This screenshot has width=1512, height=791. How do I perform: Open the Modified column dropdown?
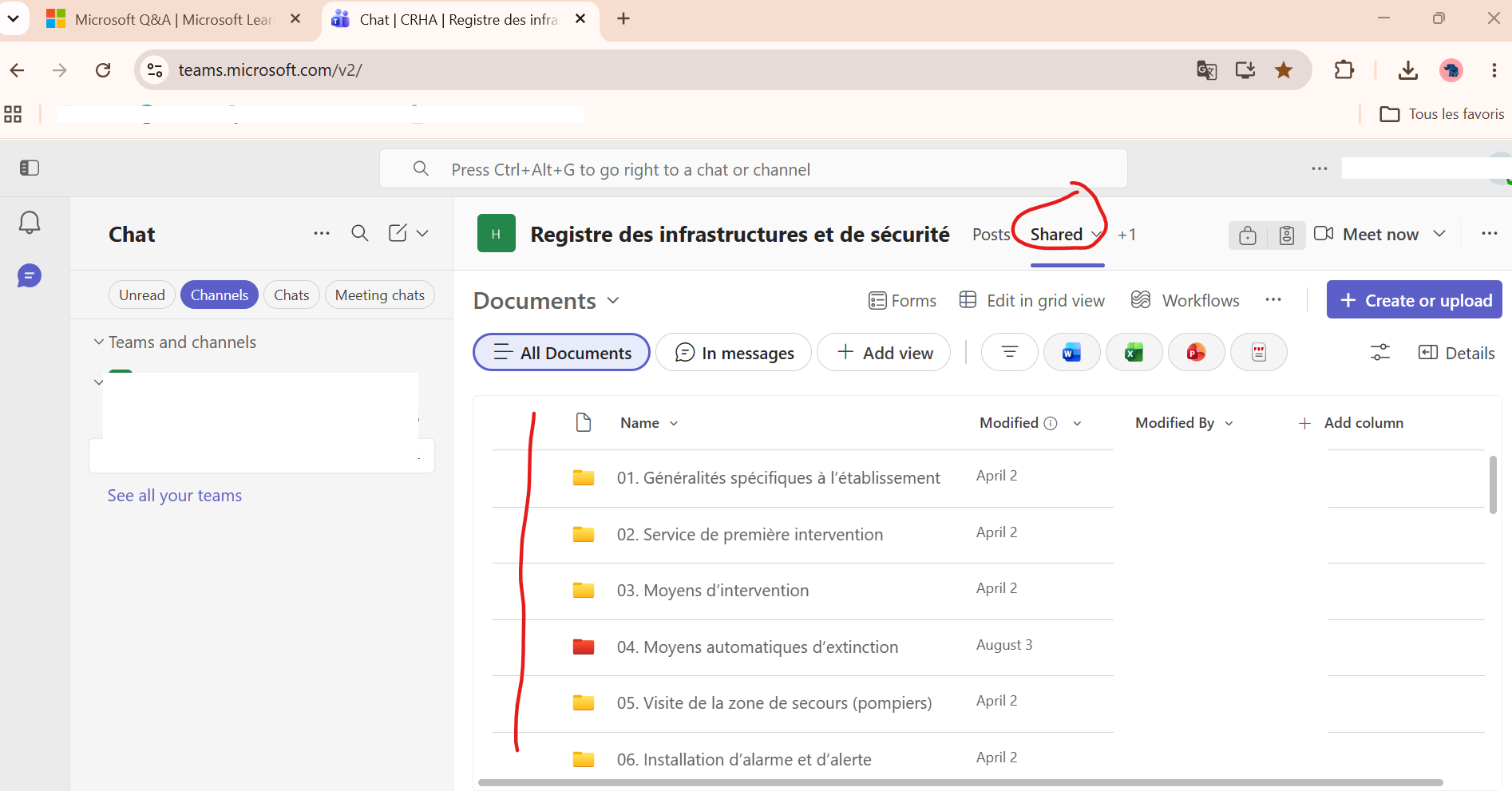pyautogui.click(x=1077, y=423)
